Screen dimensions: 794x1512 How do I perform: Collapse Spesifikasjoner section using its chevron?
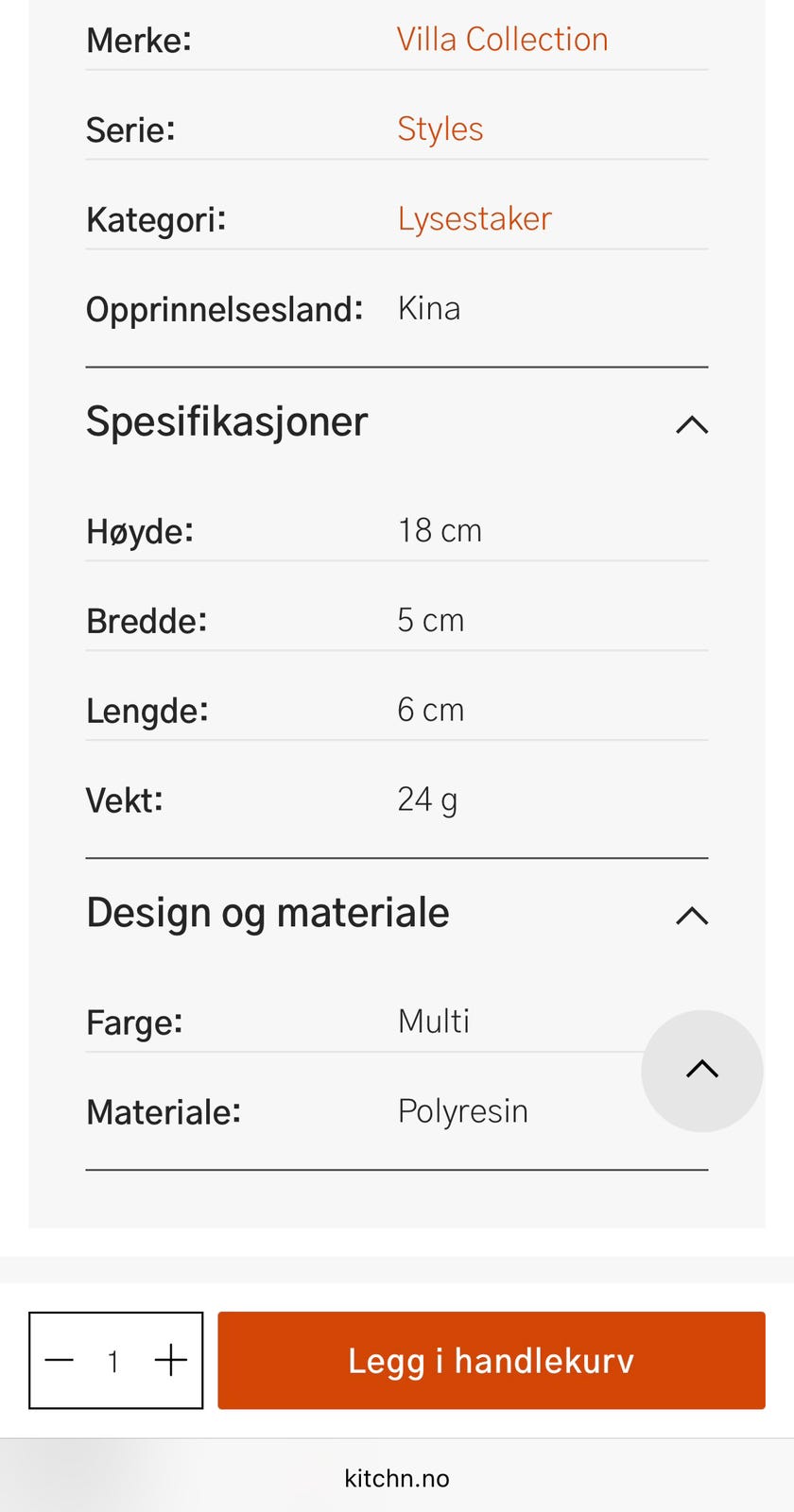click(x=692, y=424)
